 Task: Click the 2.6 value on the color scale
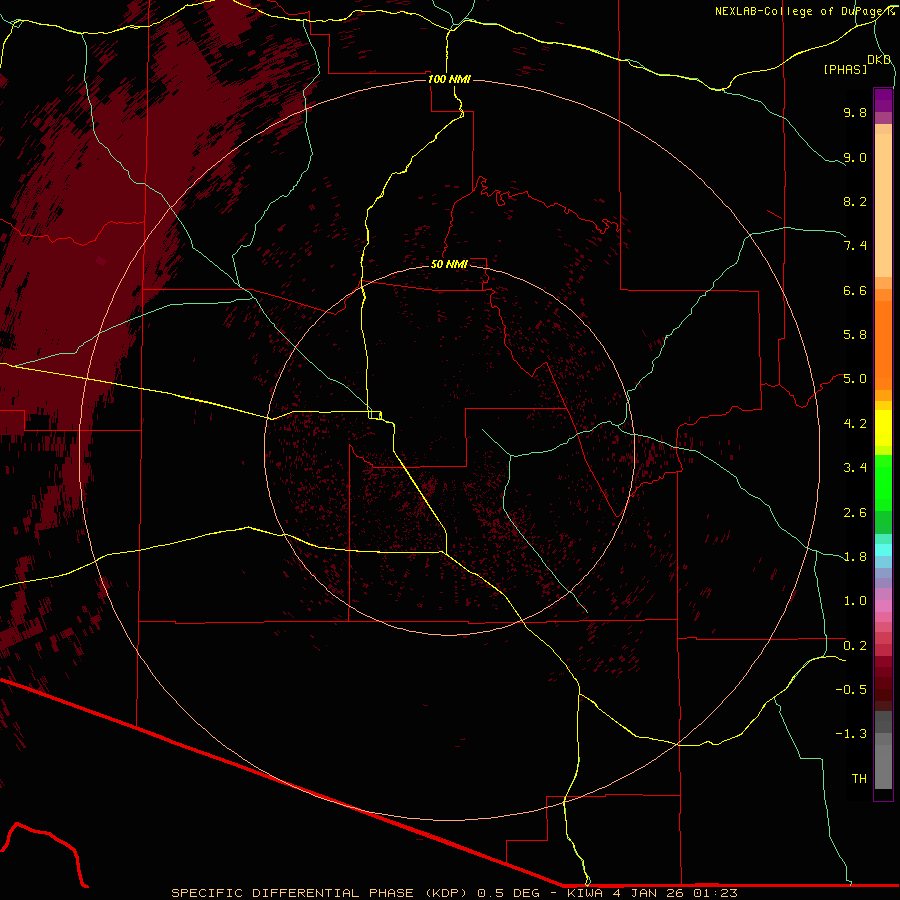pyautogui.click(x=855, y=513)
